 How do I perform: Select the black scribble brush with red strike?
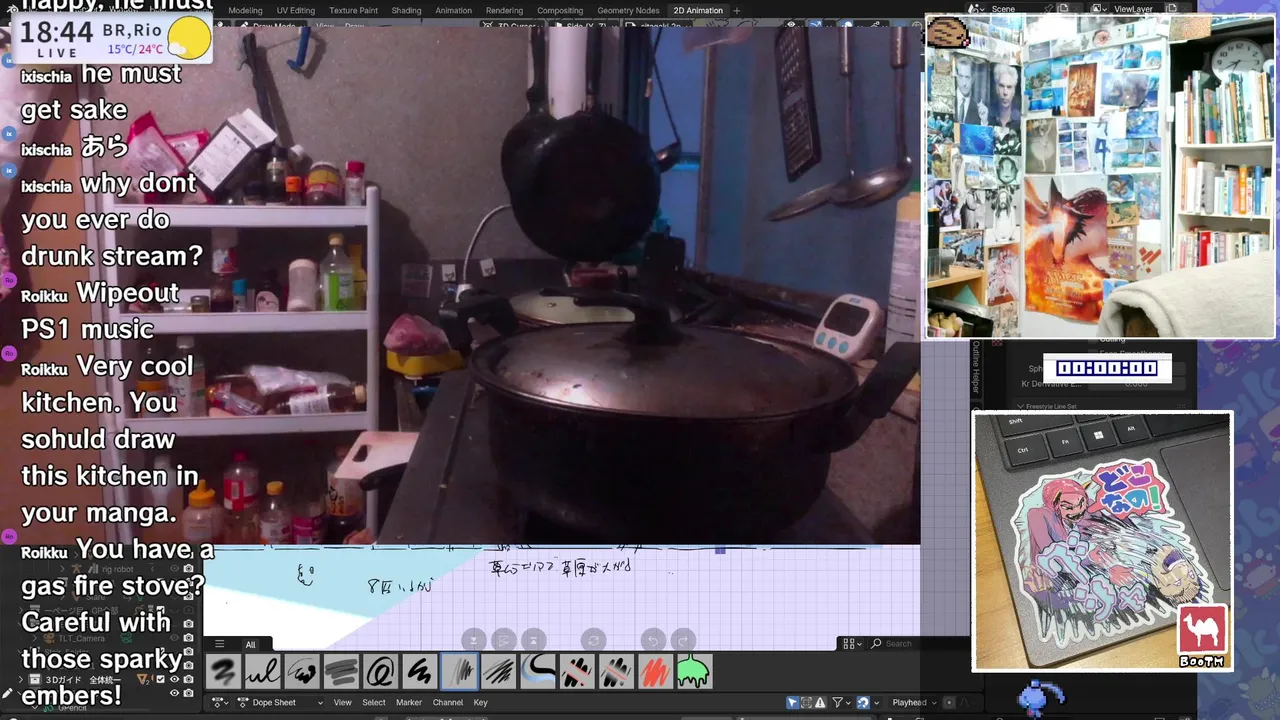[x=577, y=671]
